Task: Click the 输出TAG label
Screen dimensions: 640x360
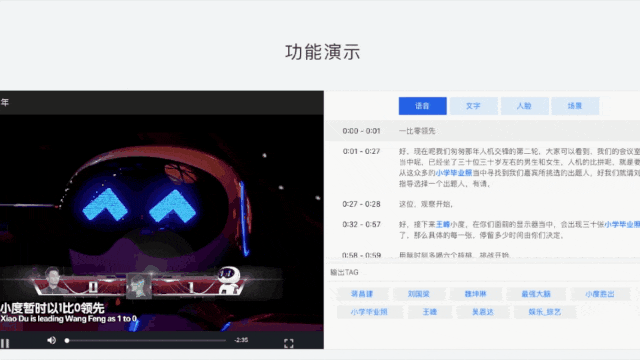Action: pos(344,272)
